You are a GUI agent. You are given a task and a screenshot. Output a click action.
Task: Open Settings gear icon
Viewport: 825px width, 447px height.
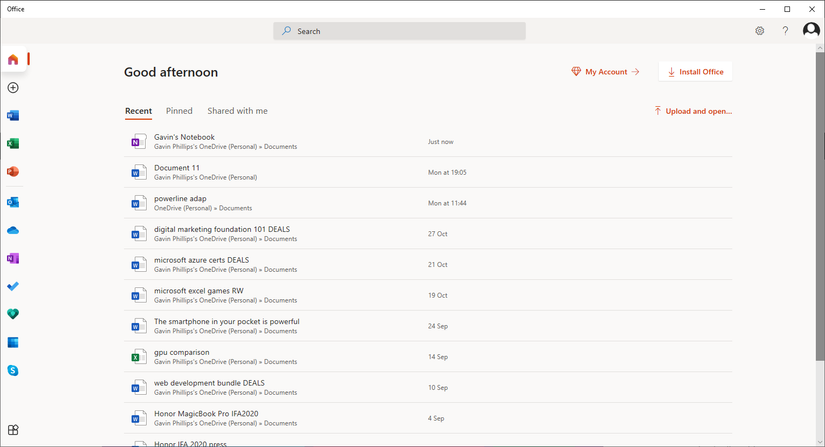(x=760, y=31)
